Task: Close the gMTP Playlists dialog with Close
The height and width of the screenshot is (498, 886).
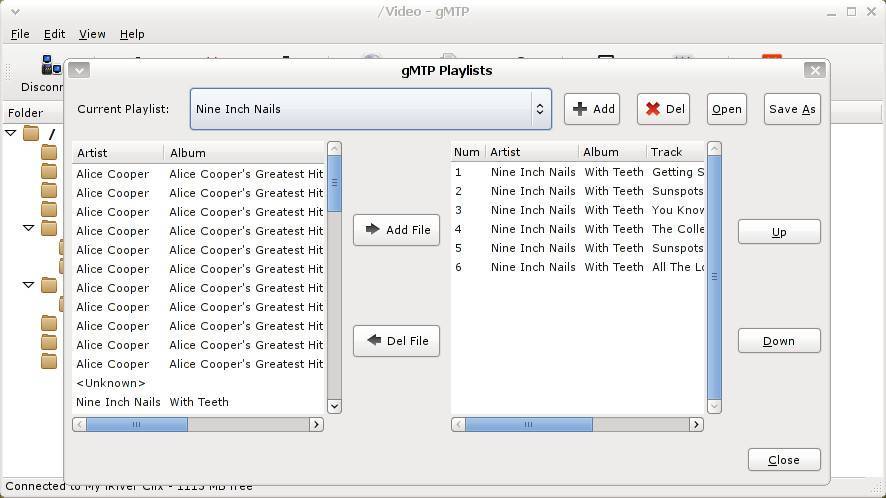Action: coord(784,460)
